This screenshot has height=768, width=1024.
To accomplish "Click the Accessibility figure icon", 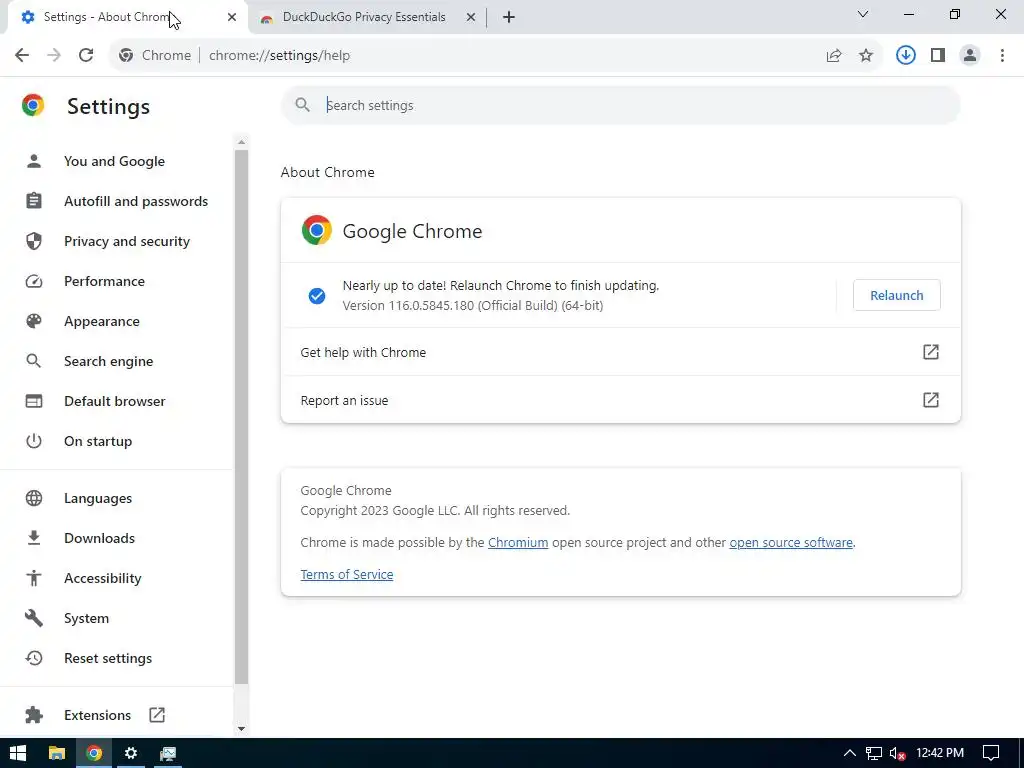I will click(x=34, y=578).
